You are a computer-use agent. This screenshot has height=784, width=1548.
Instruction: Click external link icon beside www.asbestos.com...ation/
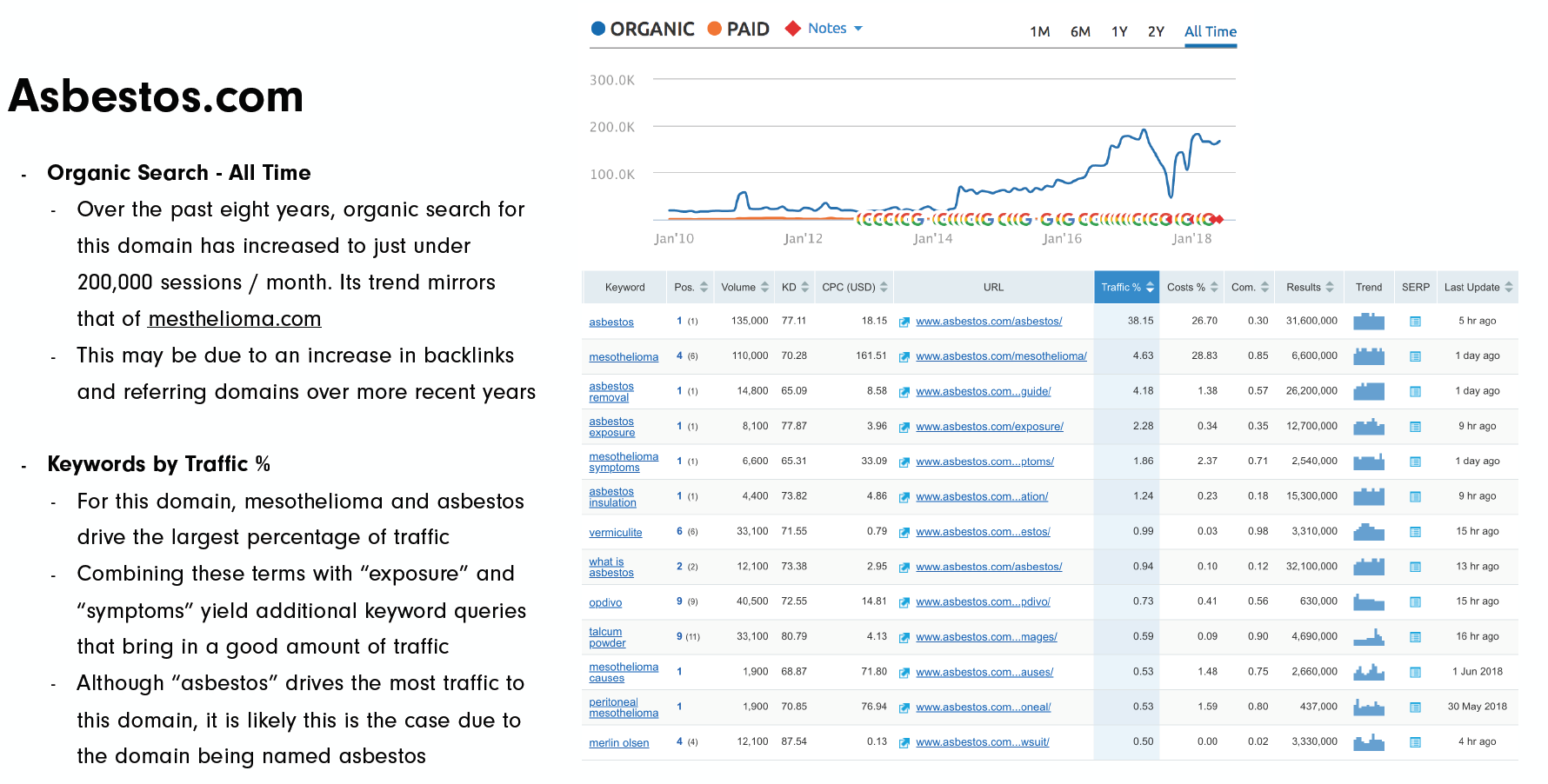[x=904, y=498]
